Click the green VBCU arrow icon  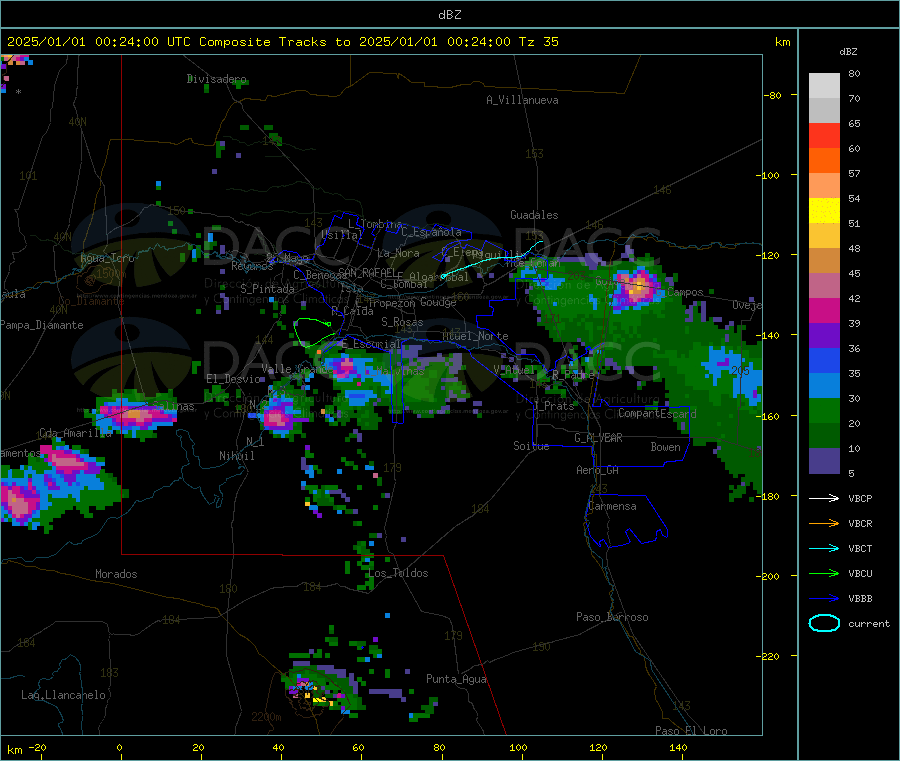pos(824,573)
